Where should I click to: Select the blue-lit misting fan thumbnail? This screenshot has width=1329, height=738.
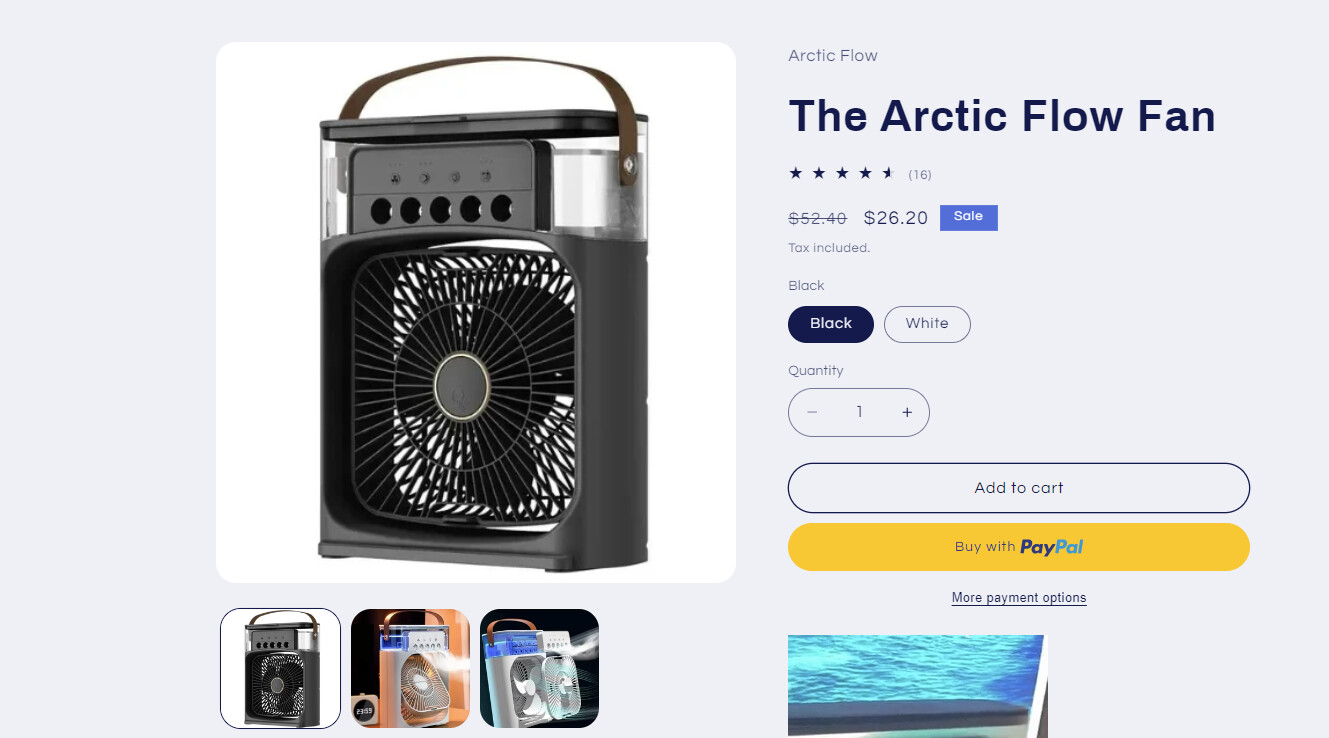(540, 668)
